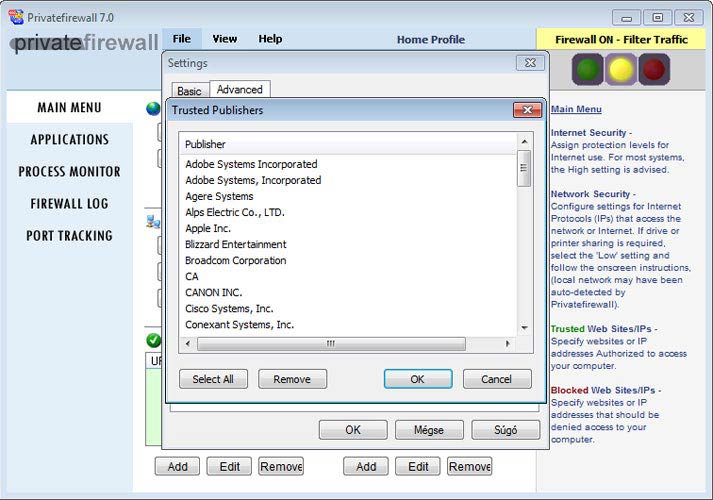Click the green traffic light allow button
Screen dimensions: 713x500
587,70
